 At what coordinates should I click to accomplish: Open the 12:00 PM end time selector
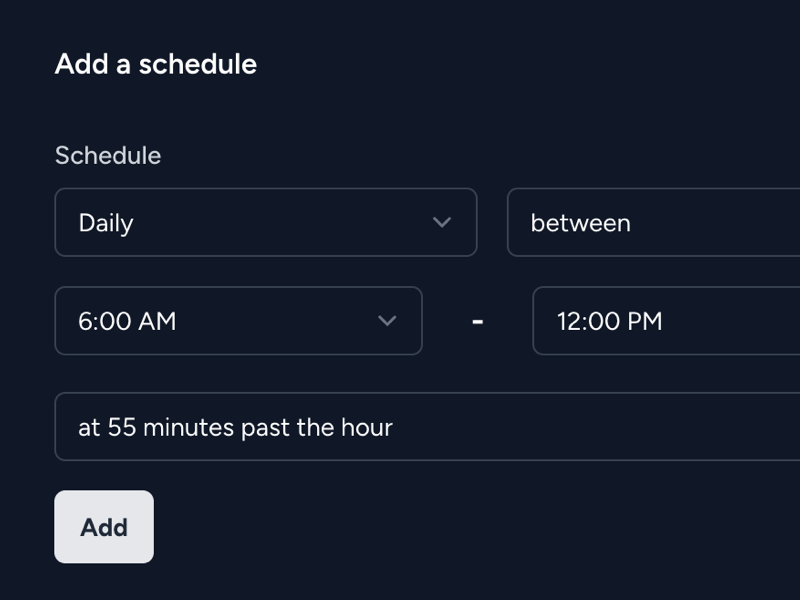tap(666, 321)
